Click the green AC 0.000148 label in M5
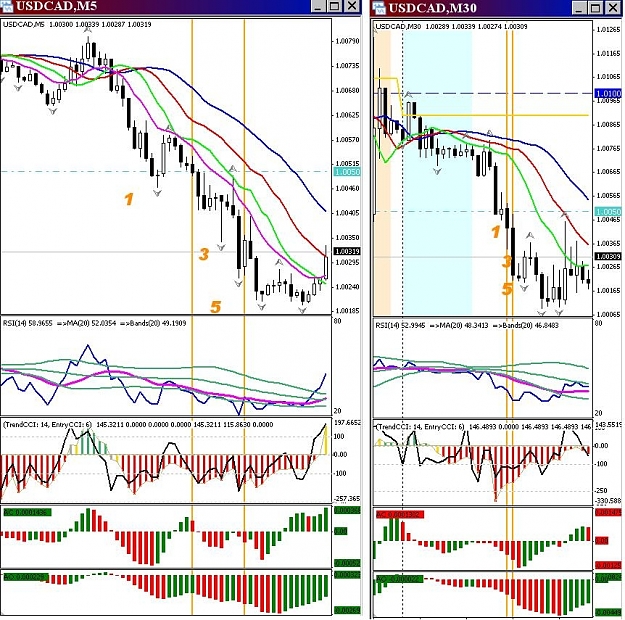The image size is (625, 620). [x=27, y=512]
